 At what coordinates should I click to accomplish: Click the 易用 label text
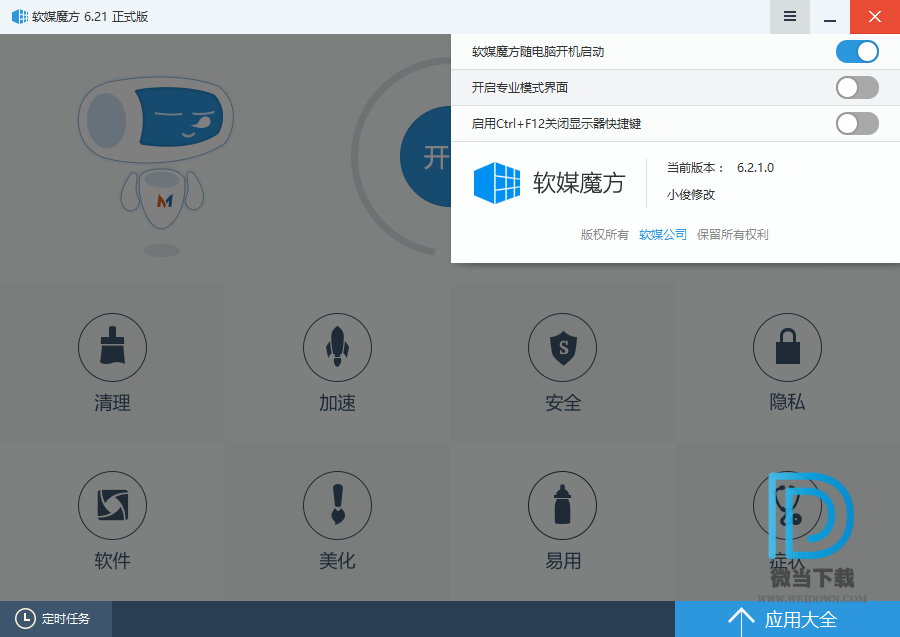(x=563, y=561)
